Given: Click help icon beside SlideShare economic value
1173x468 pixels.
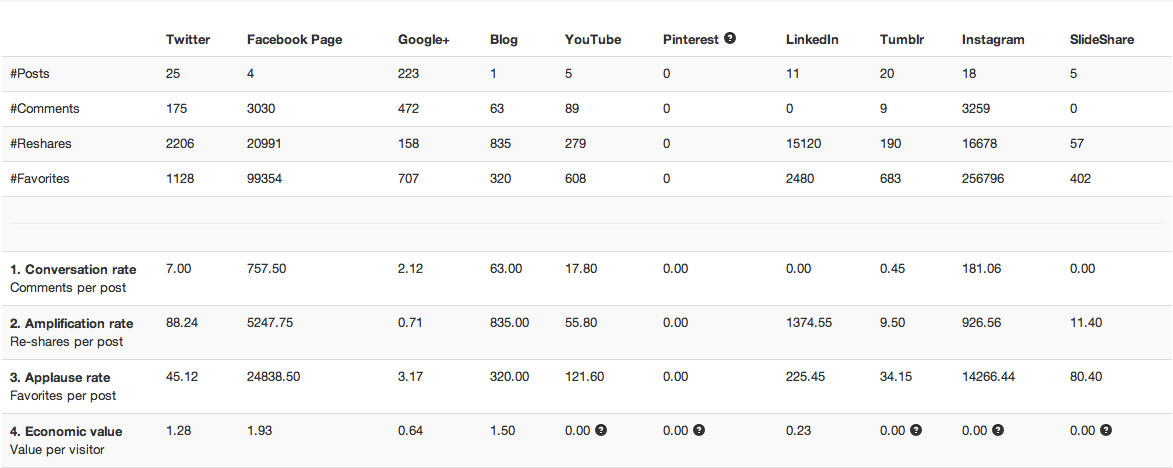Looking at the screenshot, I should pos(1106,430).
